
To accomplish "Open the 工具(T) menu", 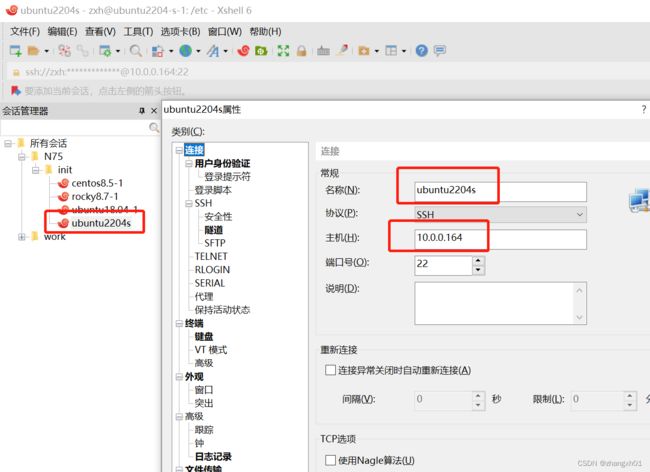I will [x=138, y=31].
